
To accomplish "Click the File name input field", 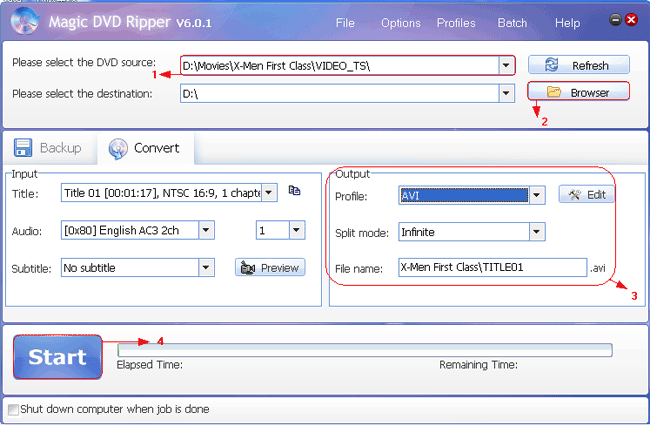I will point(492,267).
